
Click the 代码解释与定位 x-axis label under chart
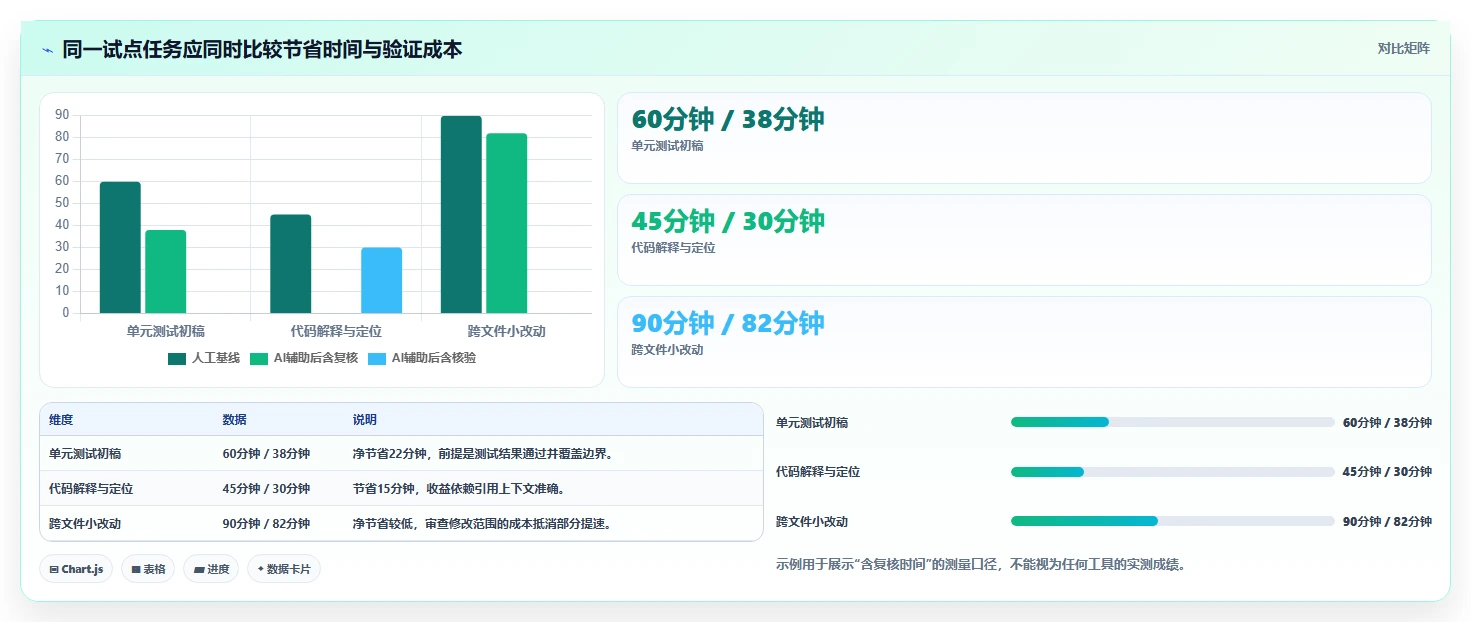(x=336, y=331)
